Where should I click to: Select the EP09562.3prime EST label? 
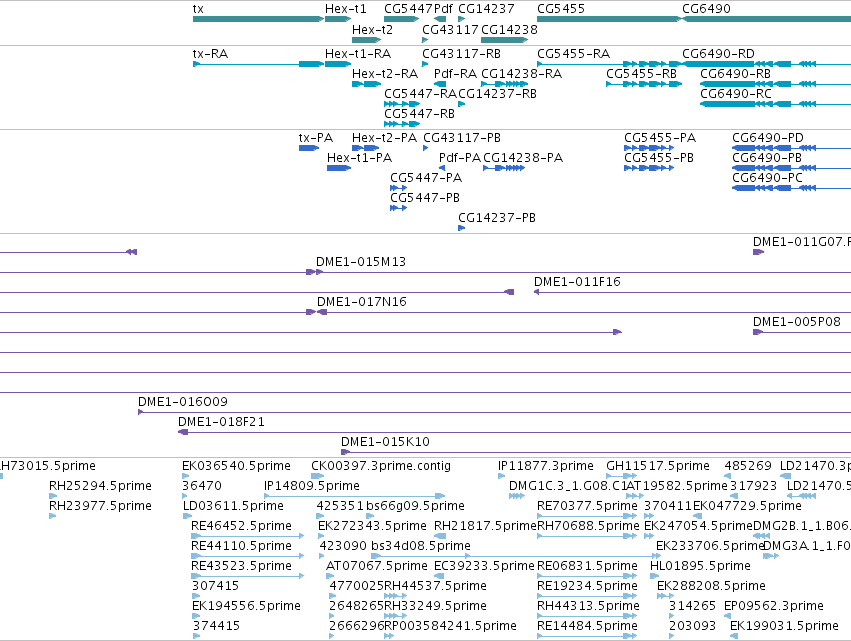tap(773, 606)
